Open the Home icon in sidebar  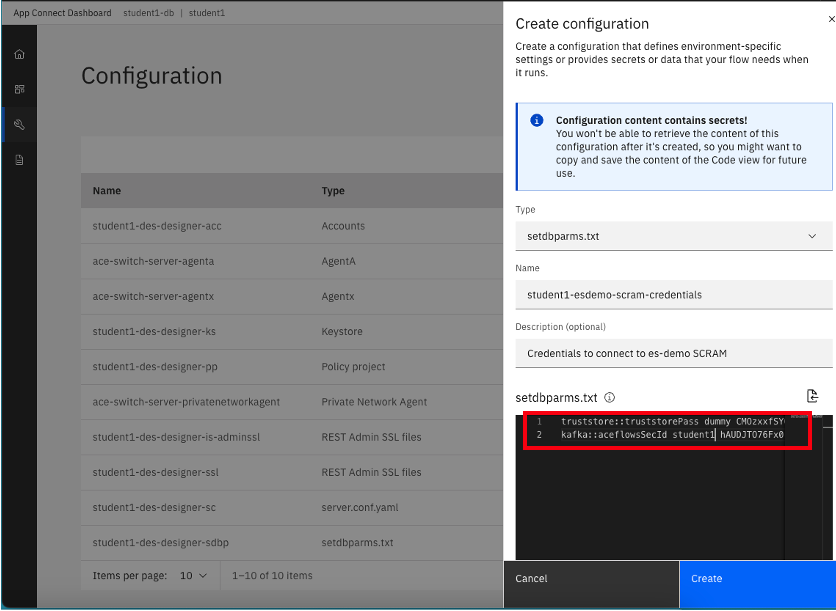point(19,54)
